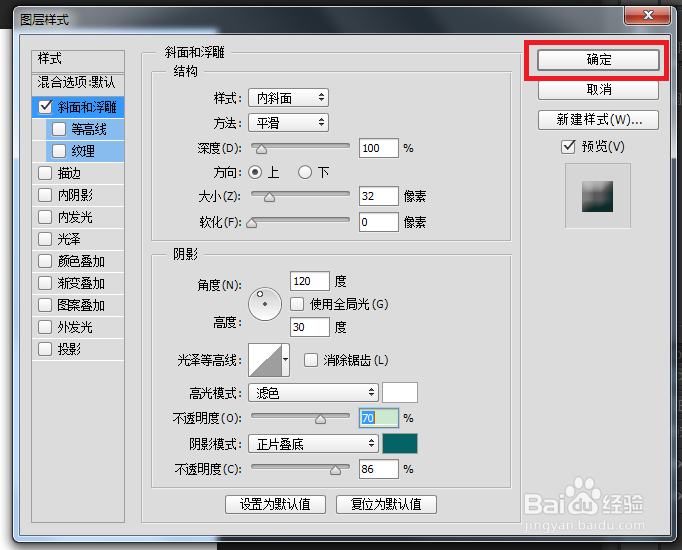Enable the 内阴影 inner shadow checkbox
The width and height of the screenshot is (682, 550).
point(45,195)
